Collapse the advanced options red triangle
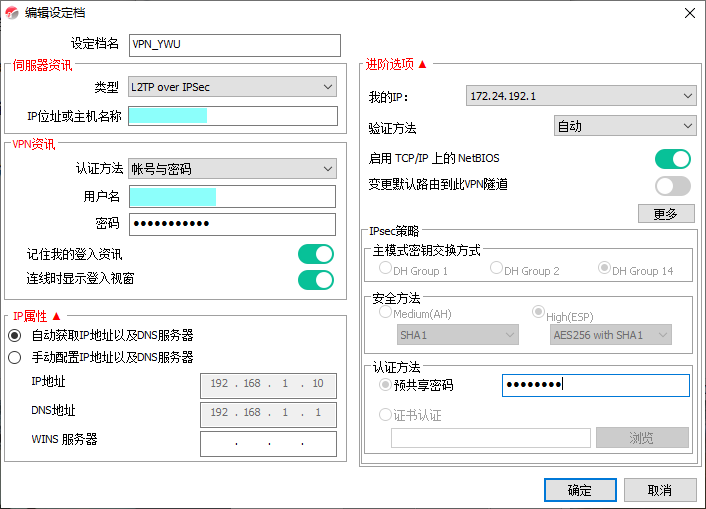 tap(422, 64)
